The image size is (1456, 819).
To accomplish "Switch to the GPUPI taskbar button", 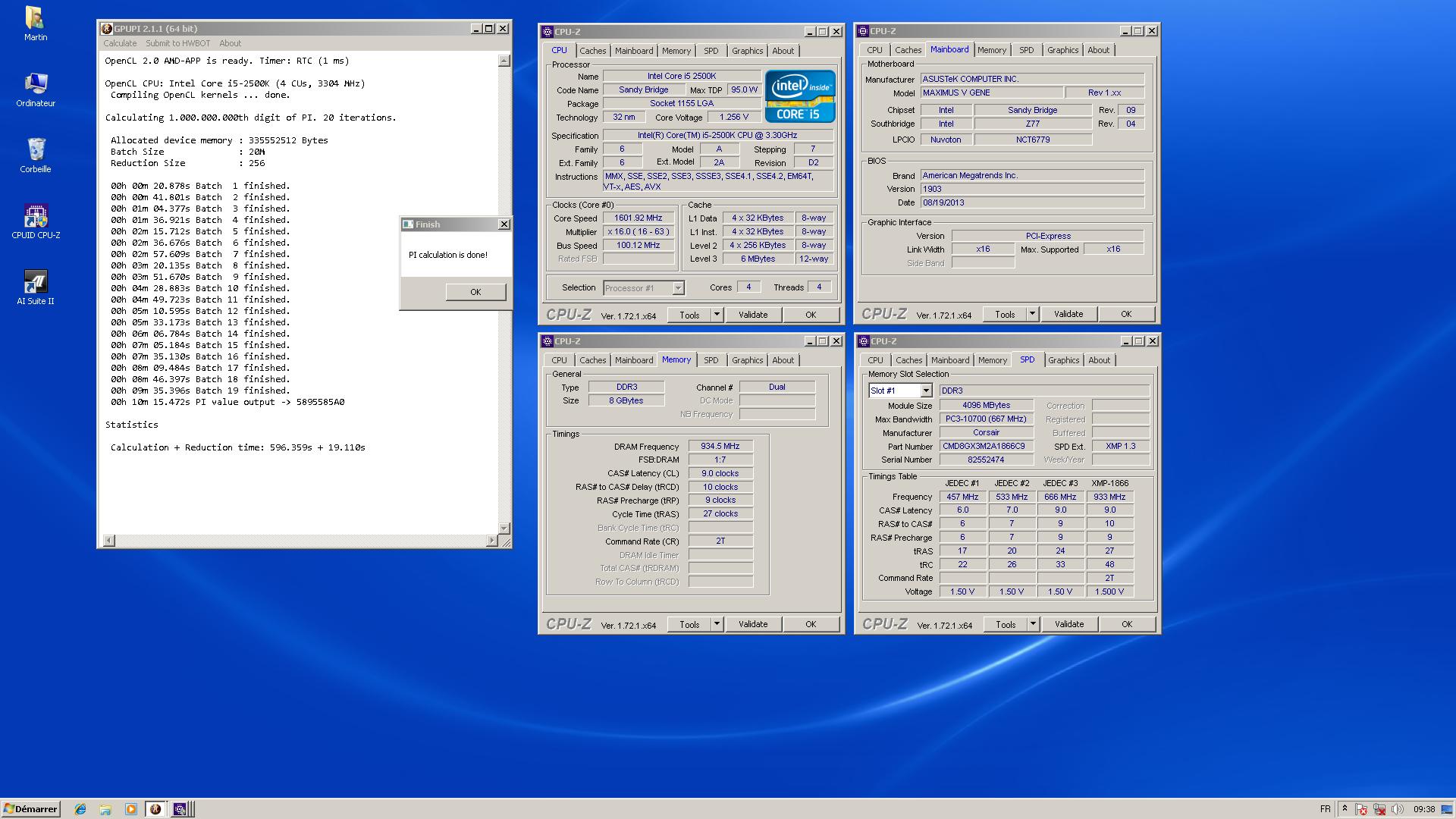I will click(155, 809).
